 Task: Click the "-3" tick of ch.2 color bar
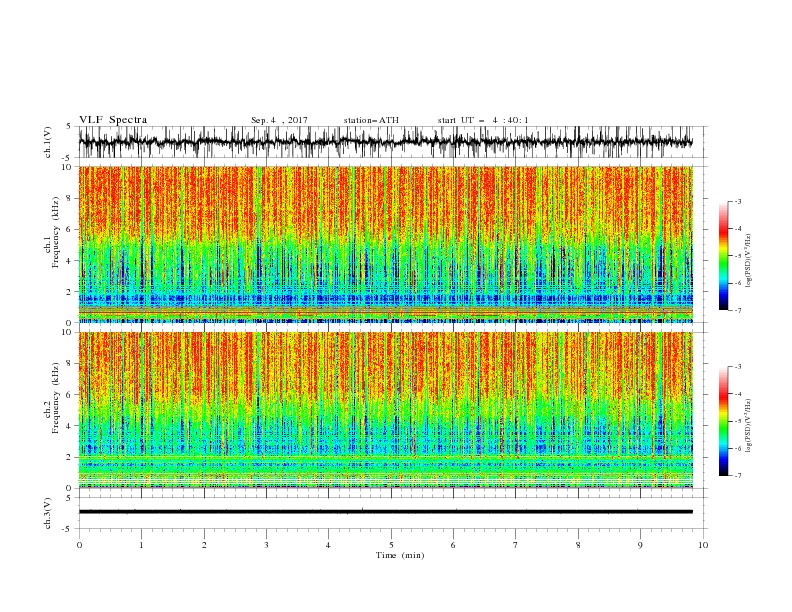(737, 367)
